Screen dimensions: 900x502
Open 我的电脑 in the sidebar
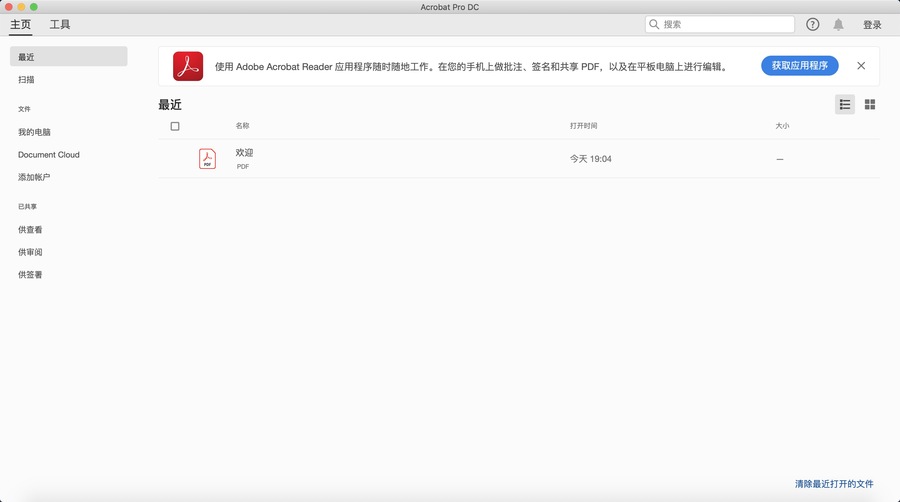(34, 132)
